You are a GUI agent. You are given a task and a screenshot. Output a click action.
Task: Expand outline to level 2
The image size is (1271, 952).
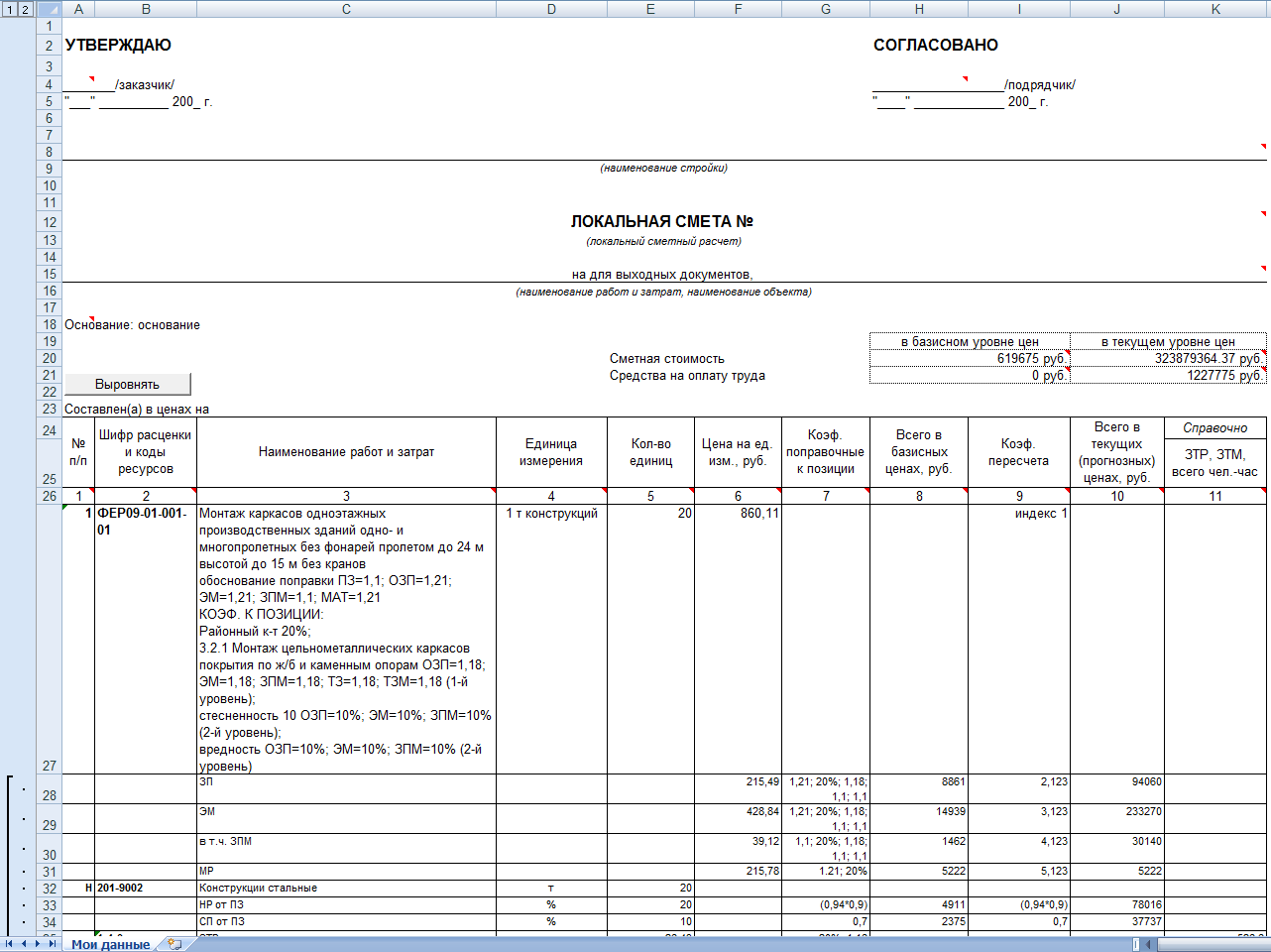click(26, 9)
